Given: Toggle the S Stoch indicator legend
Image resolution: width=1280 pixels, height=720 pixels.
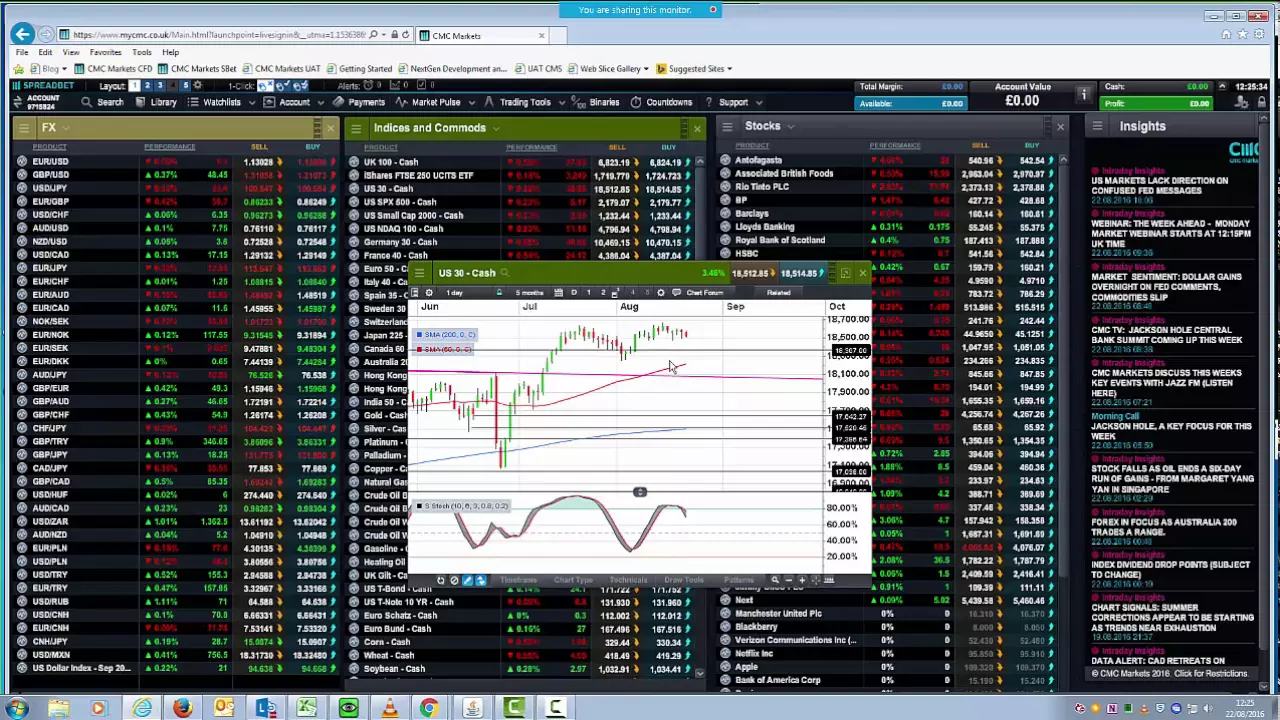Looking at the screenshot, I should coord(462,506).
